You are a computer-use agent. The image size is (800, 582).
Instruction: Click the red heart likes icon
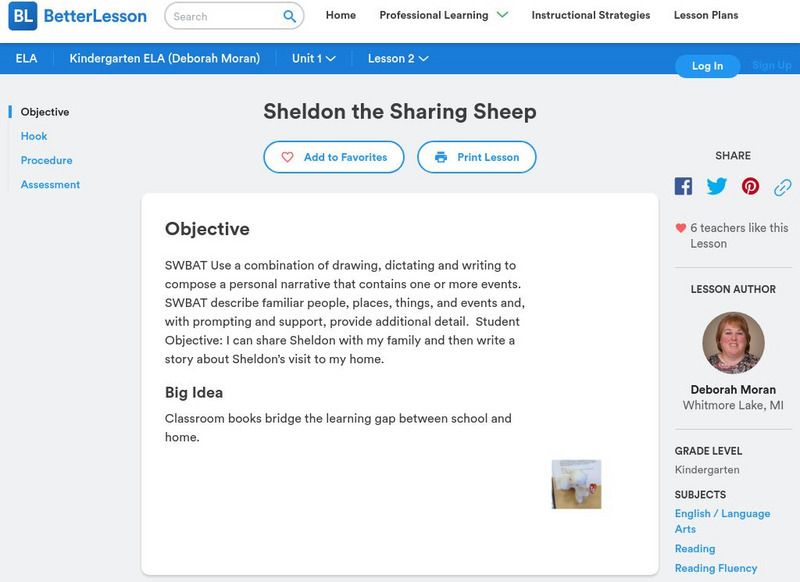point(681,228)
